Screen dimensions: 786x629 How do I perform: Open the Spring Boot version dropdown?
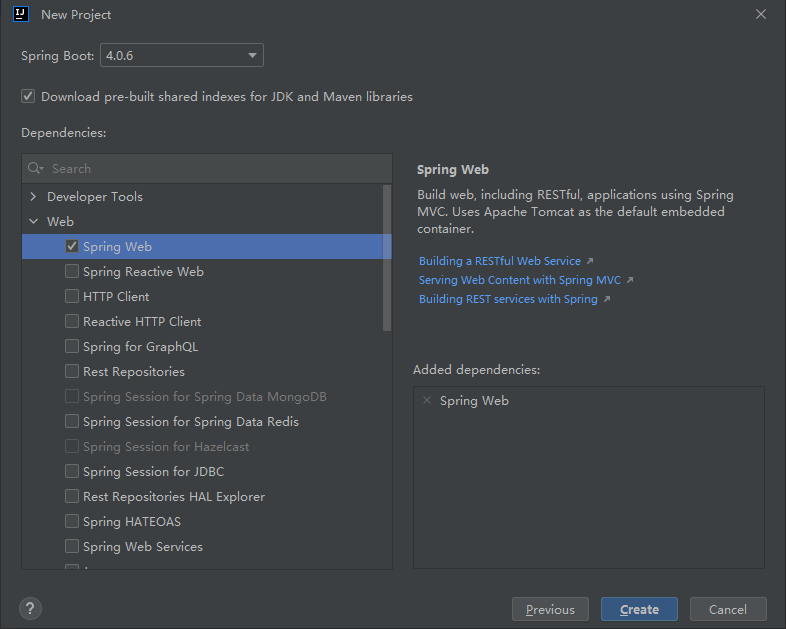[x=252, y=55]
